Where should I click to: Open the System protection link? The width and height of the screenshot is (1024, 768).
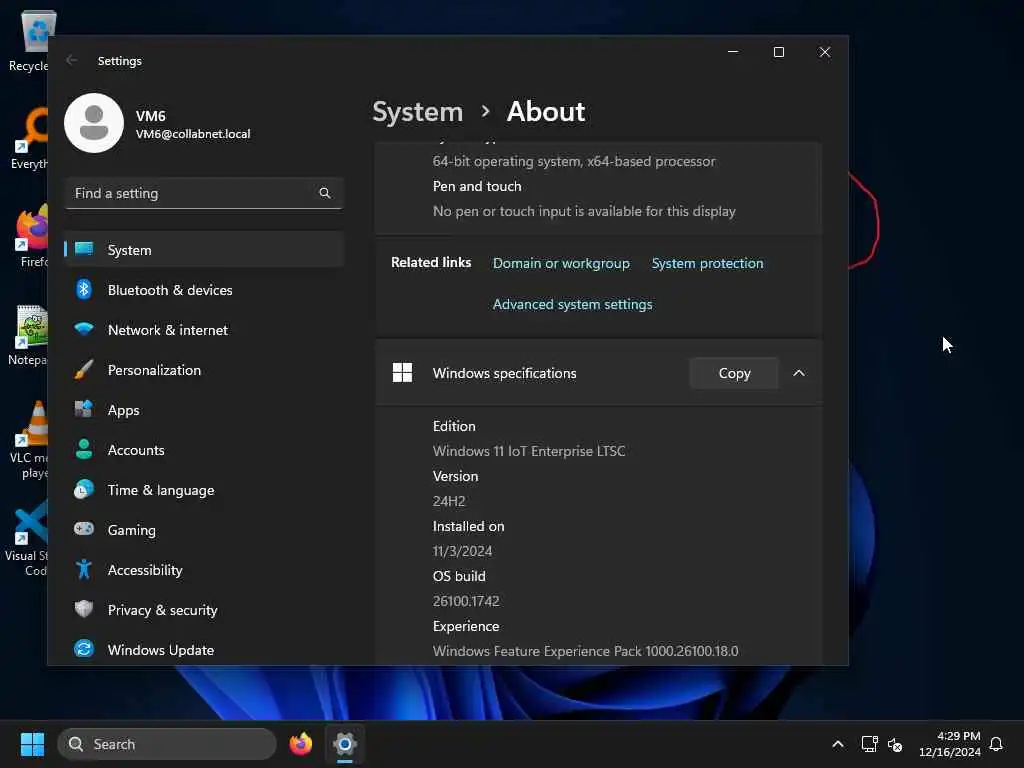(x=707, y=263)
